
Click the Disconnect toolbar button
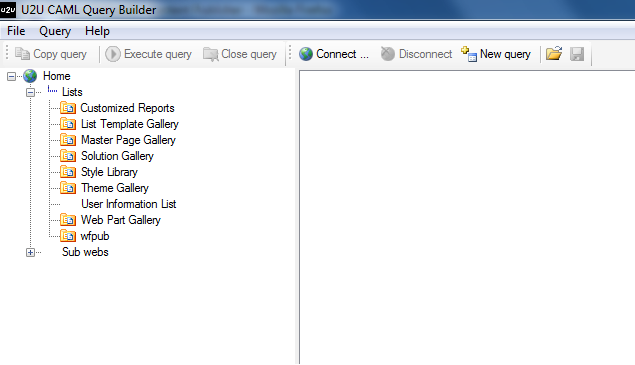tap(416, 54)
